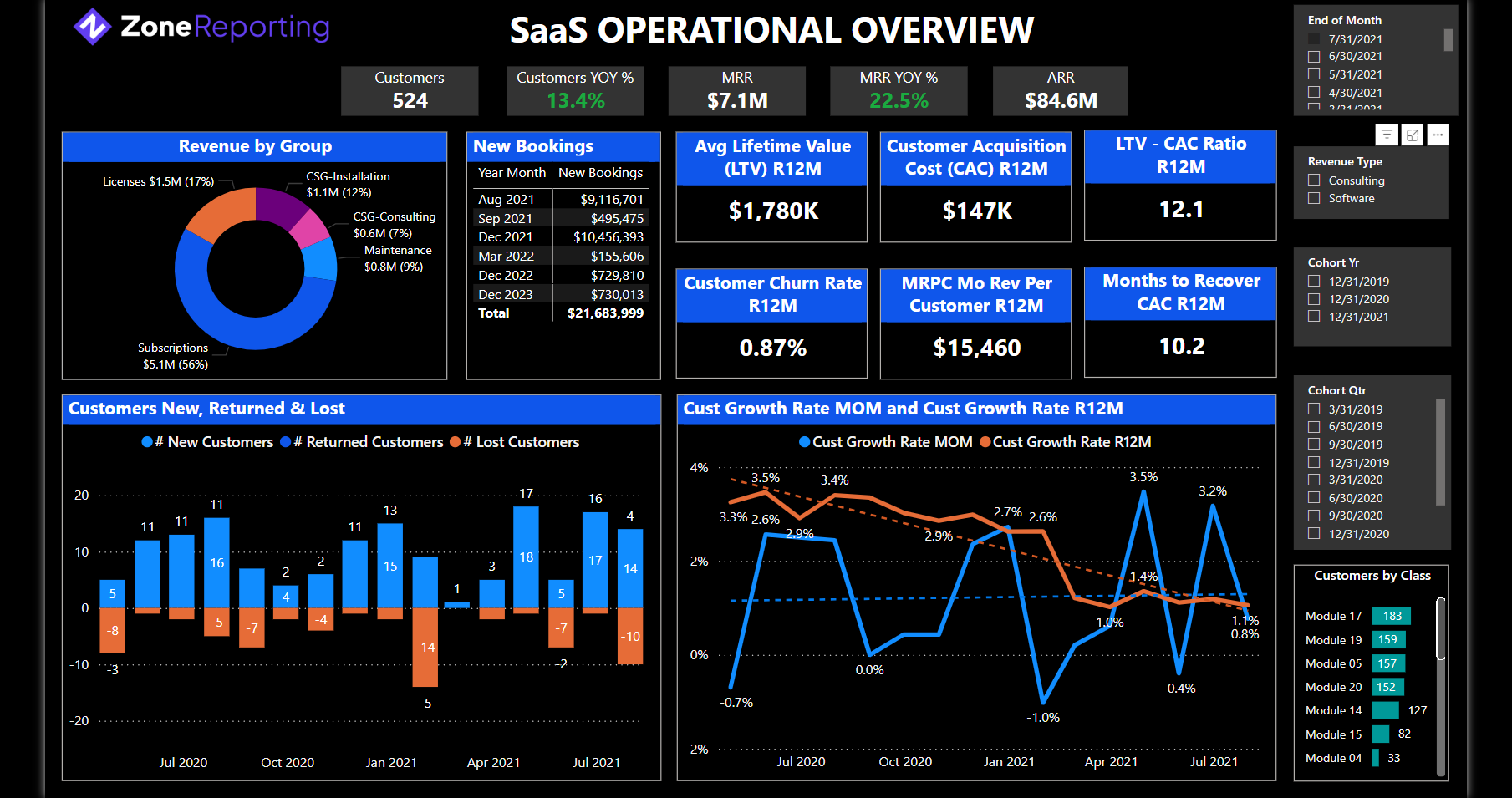Screen dimensions: 1512x798
Task: Open more options ellipsis above Revenue Type
Action: pos(1438,135)
